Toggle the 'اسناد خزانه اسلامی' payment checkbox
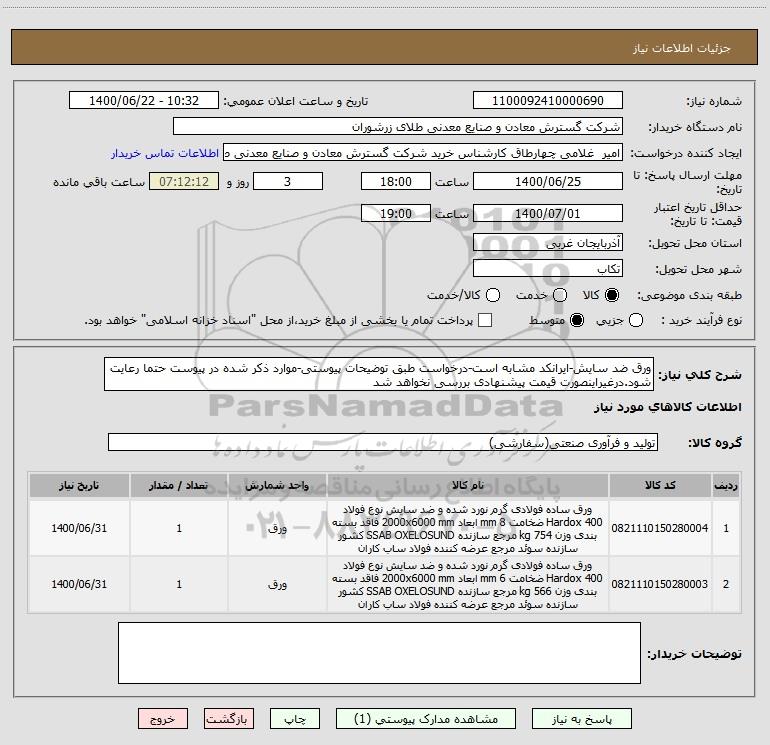The image size is (770, 745). 485,320
